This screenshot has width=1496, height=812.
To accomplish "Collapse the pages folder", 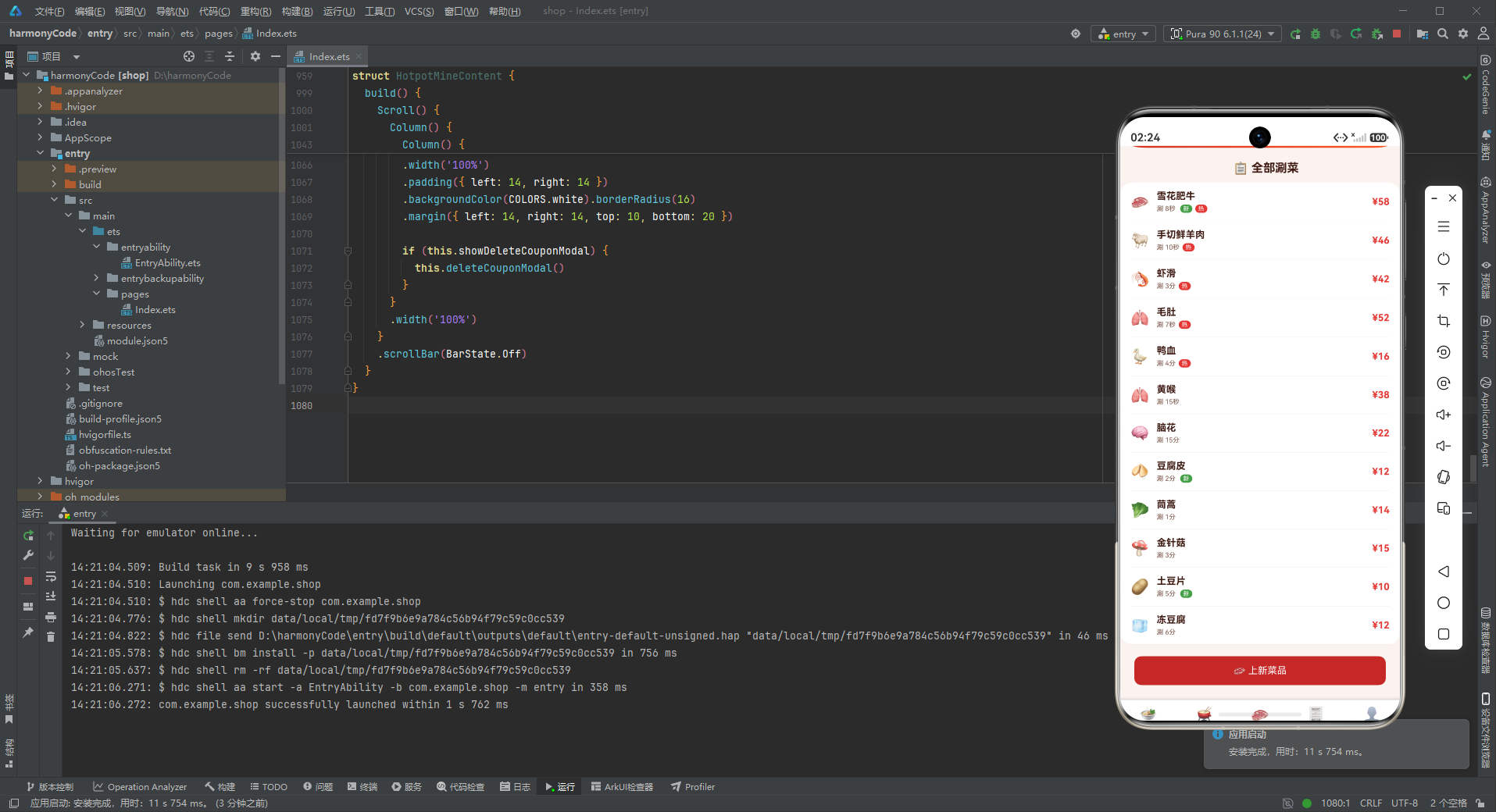I will pos(96,294).
